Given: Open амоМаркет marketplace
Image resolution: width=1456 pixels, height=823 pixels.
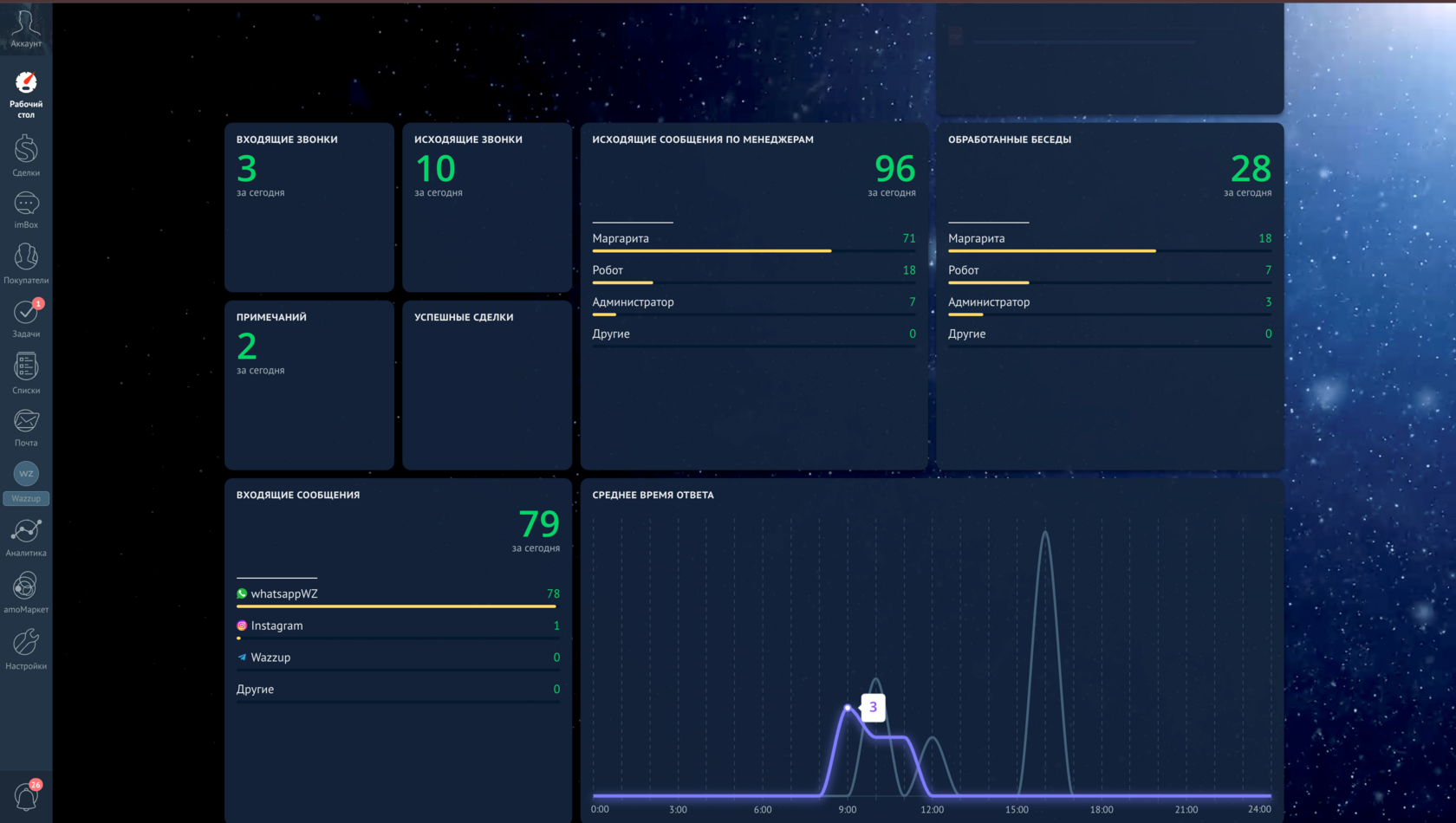Looking at the screenshot, I should pyautogui.click(x=26, y=593).
